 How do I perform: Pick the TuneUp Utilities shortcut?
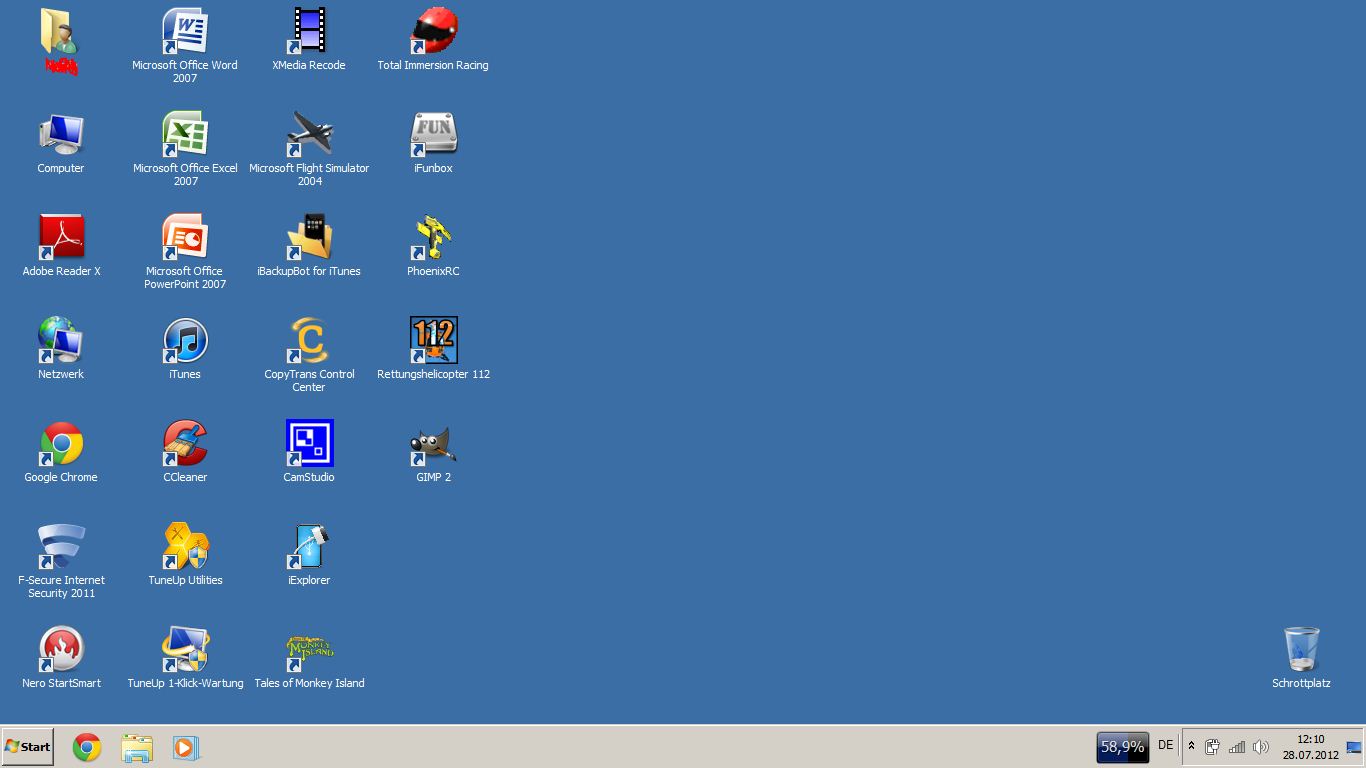(x=185, y=547)
